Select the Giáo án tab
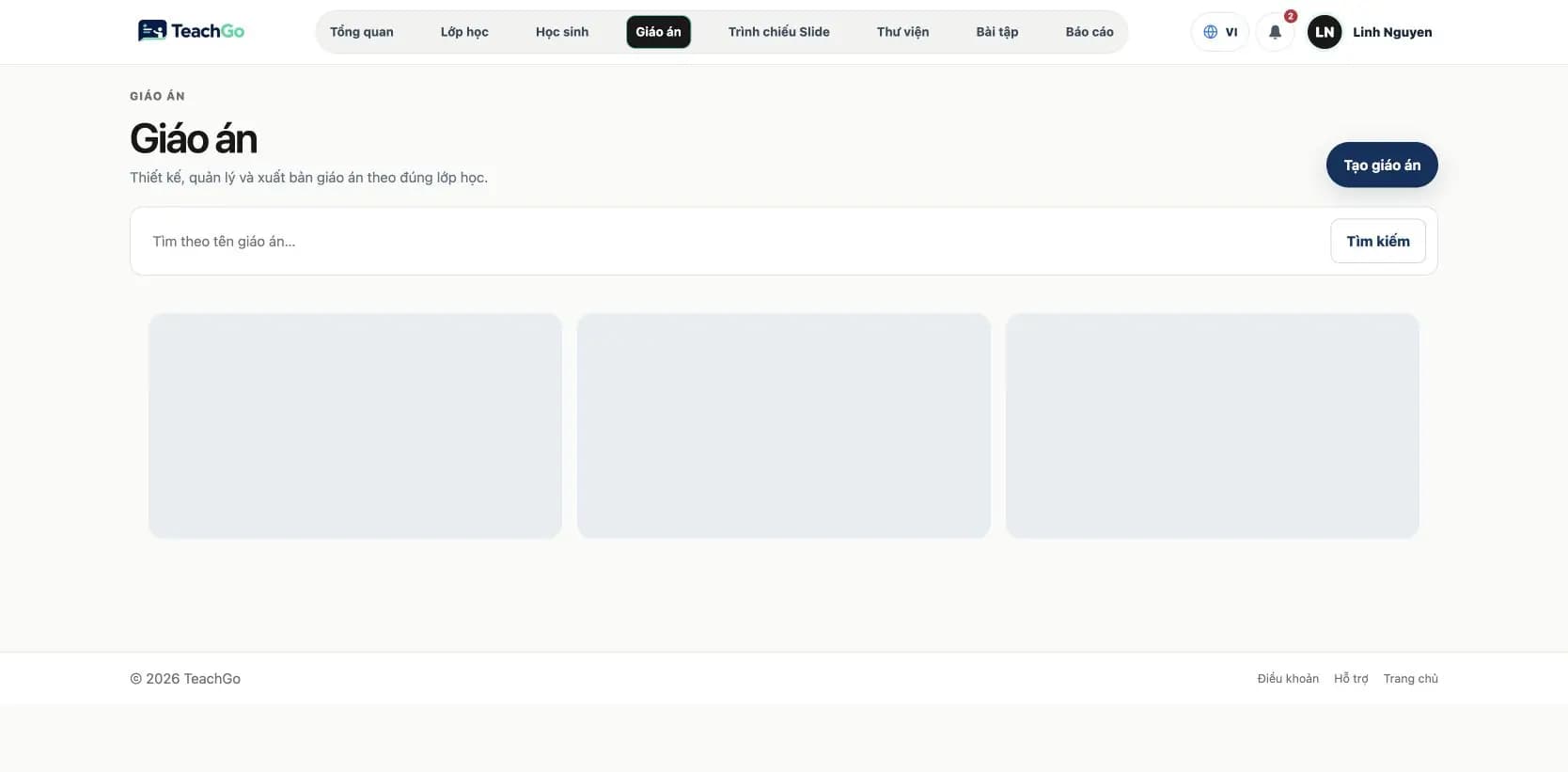The width and height of the screenshot is (1568, 772). point(658,32)
